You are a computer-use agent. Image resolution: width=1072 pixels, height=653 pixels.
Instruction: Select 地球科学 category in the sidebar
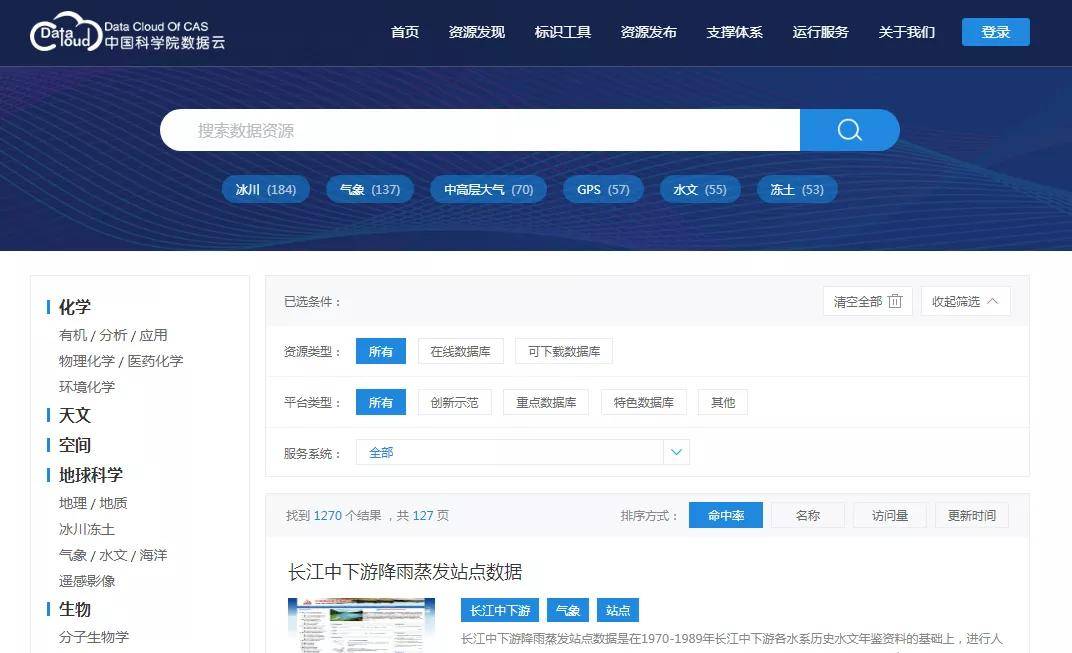click(91, 475)
